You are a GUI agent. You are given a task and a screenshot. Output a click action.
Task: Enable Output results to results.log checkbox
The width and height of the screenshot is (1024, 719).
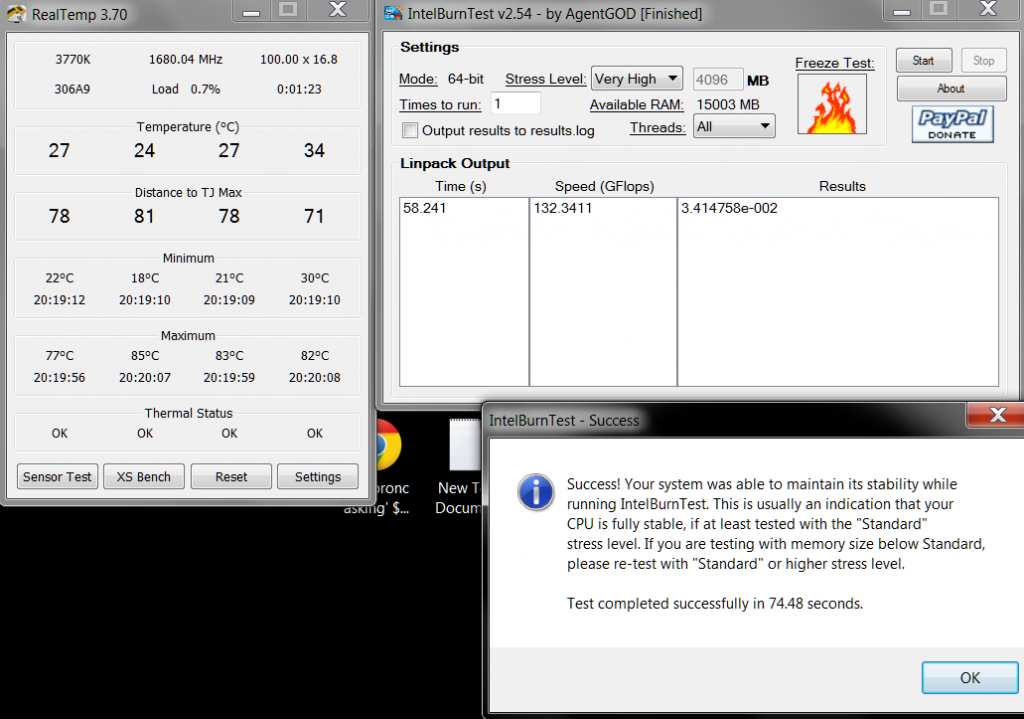[x=410, y=130]
